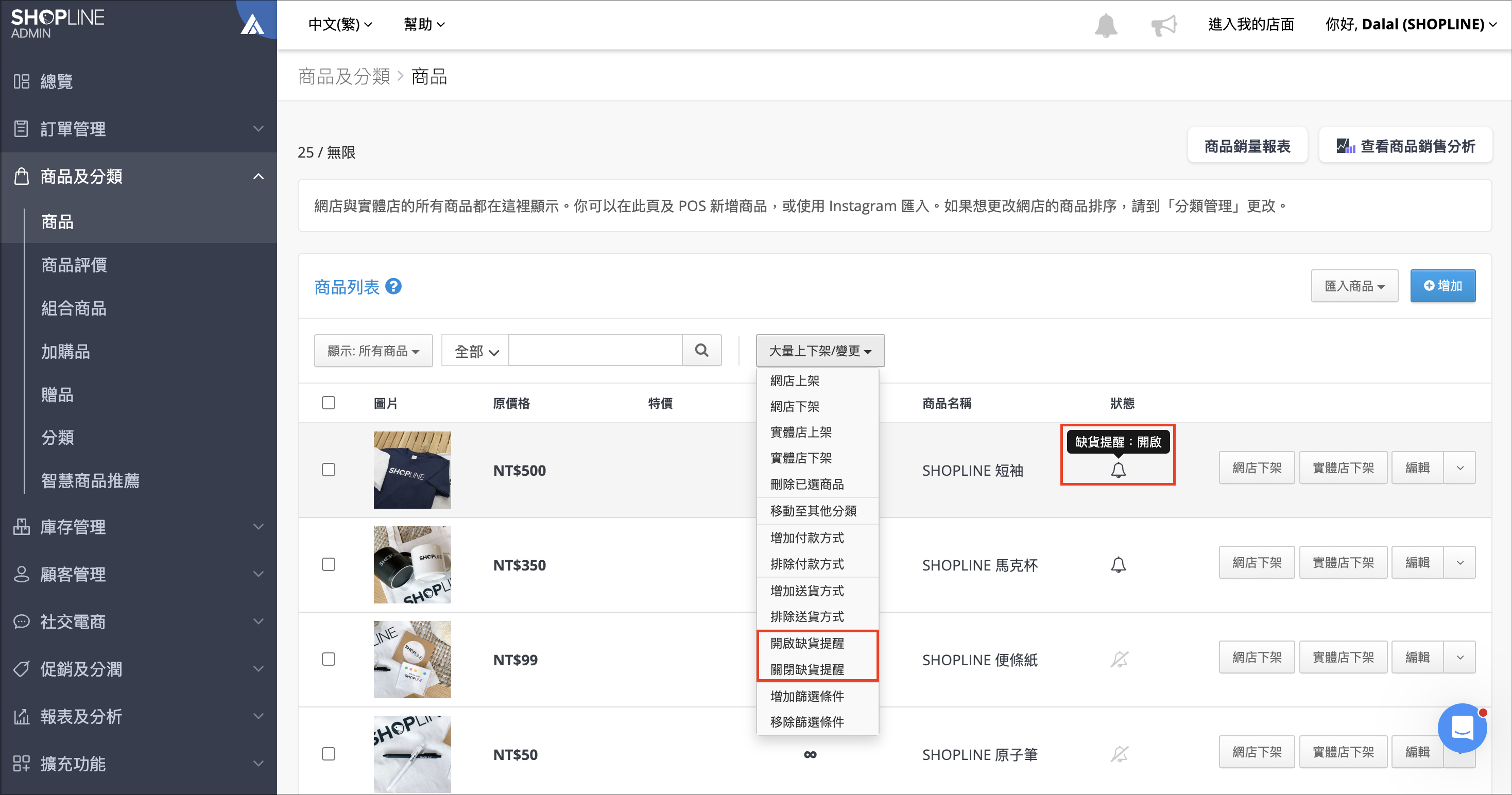Click the 擴充功能 apps icon
The height and width of the screenshot is (795, 1512).
pos(22,763)
